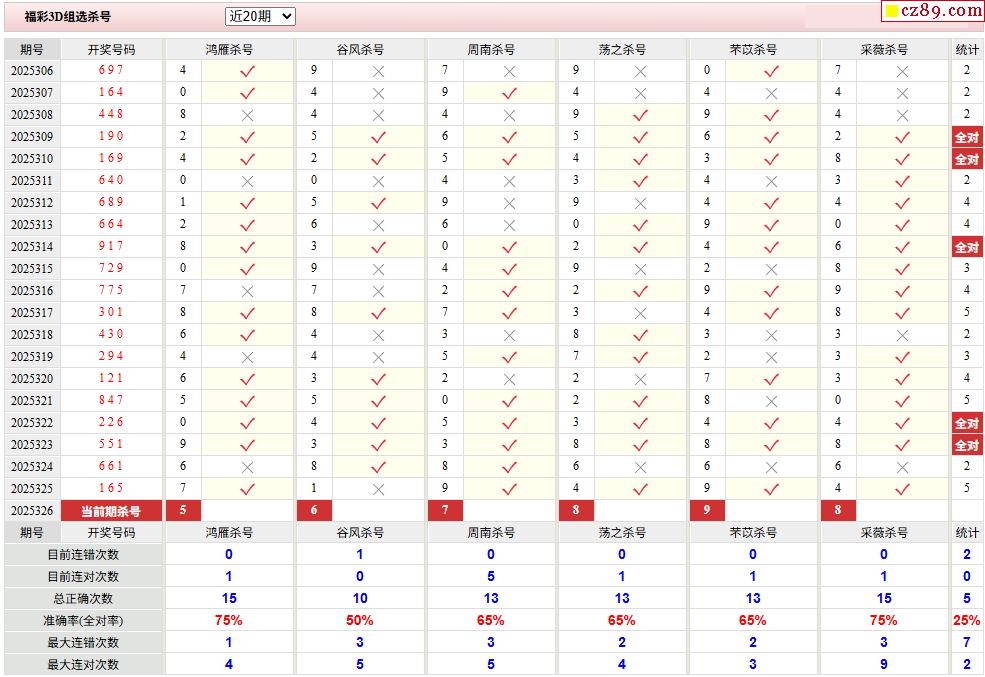Click red checkmark for 鸿雁 in row 2025306
This screenshot has height=677, width=985.
[x=248, y=71]
